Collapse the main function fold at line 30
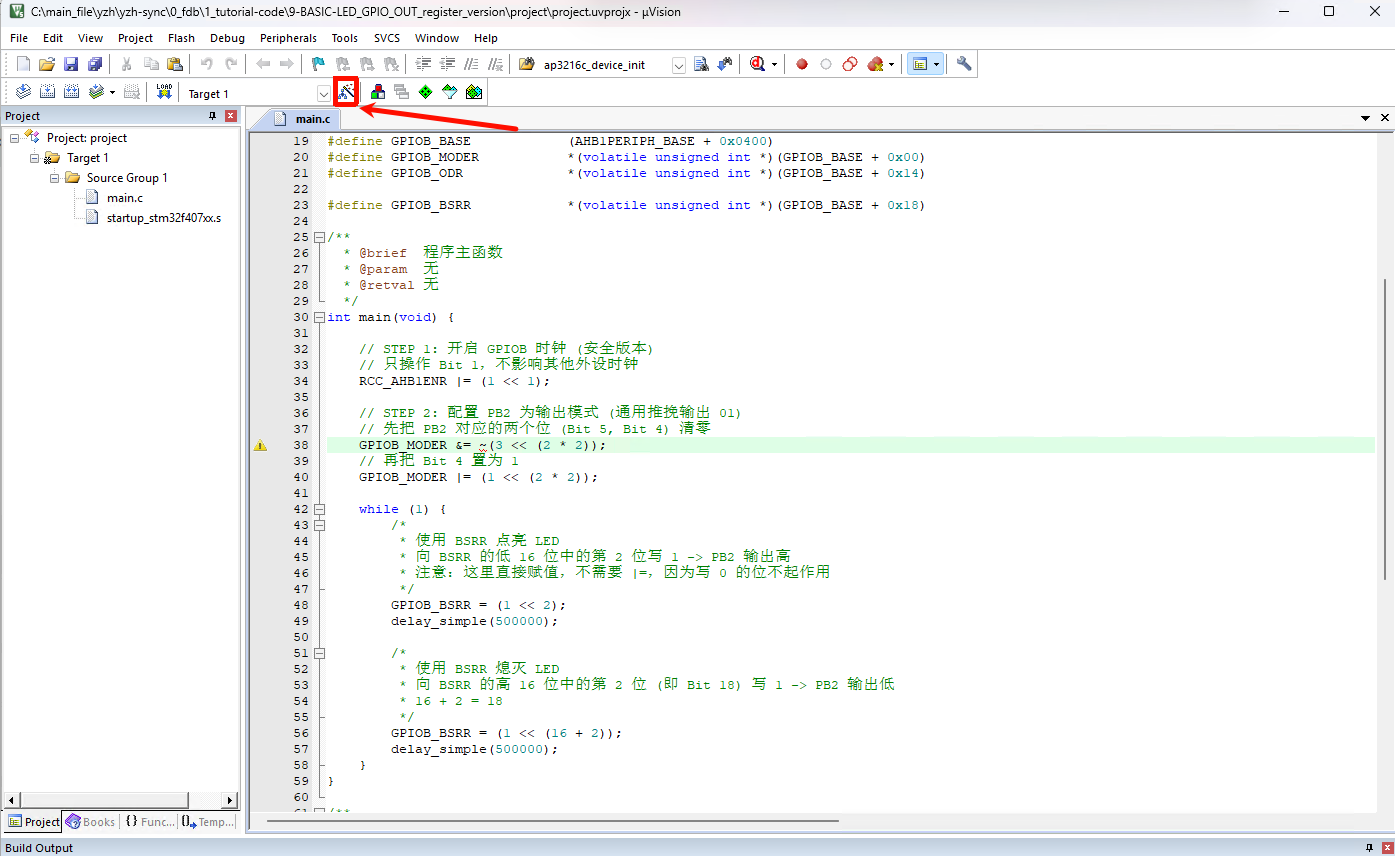Screen dimensions: 1395x856 tap(318, 317)
